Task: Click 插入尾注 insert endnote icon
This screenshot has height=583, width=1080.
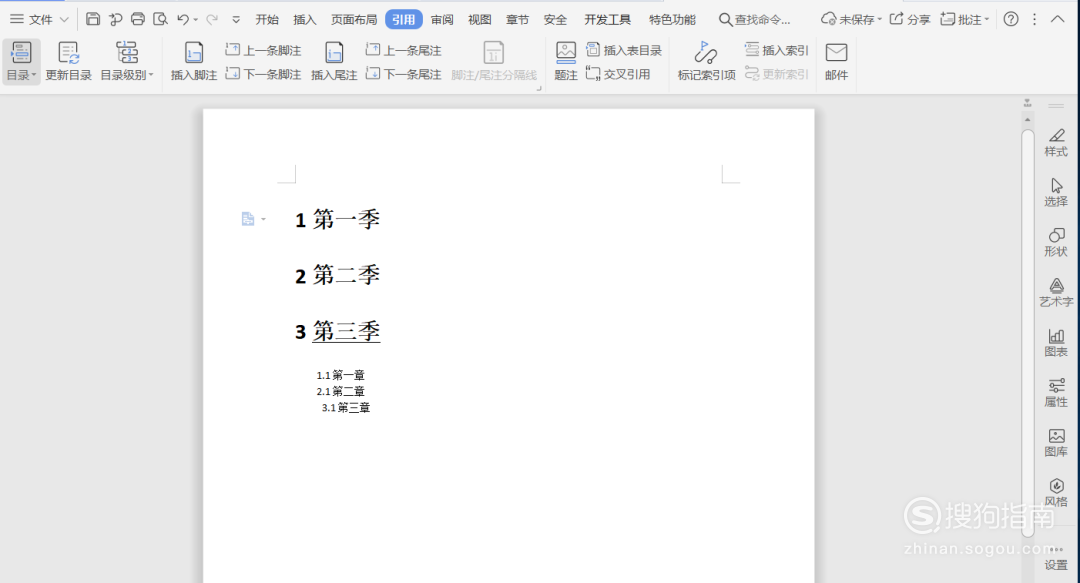Action: tap(334, 53)
